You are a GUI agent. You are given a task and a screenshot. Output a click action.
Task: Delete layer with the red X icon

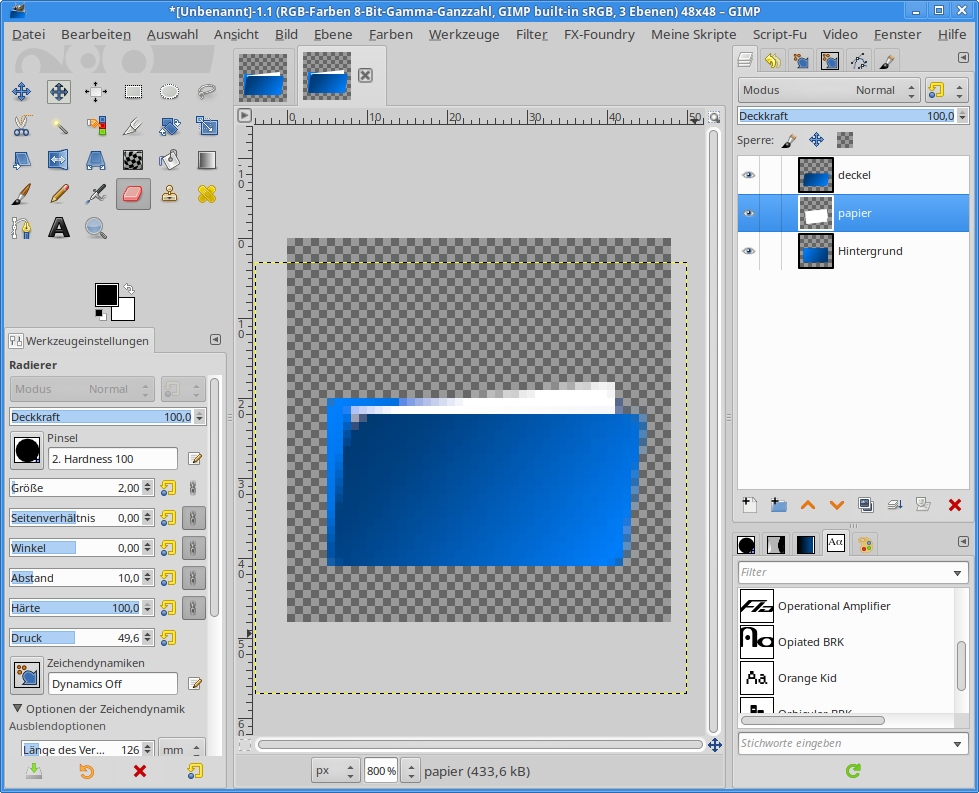[x=954, y=505]
